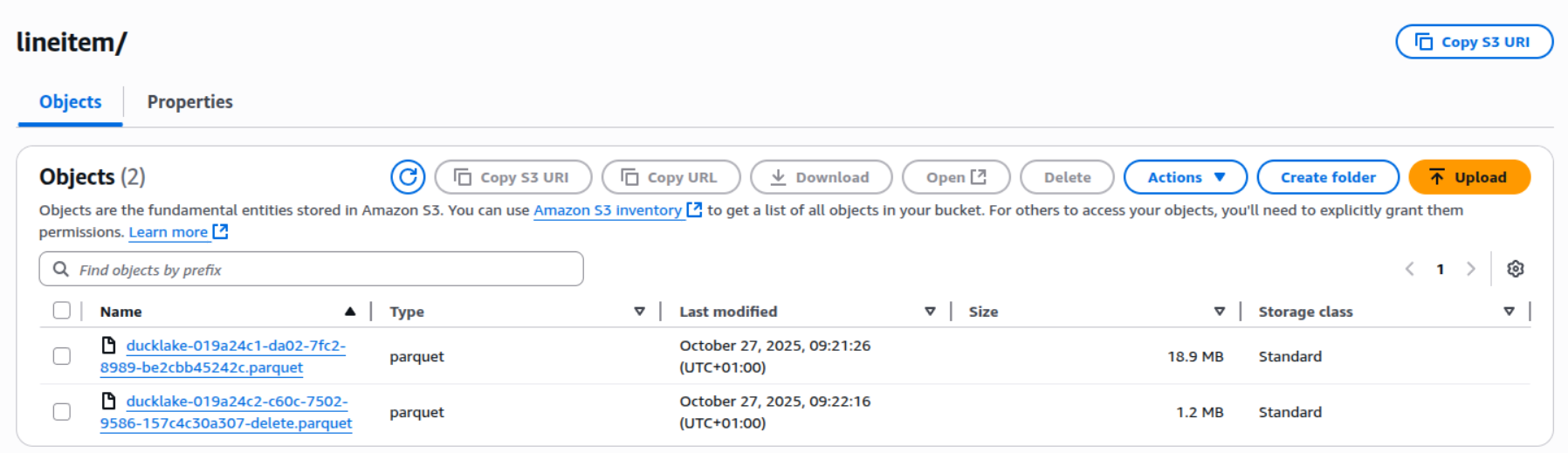Click the orange Upload button
The width and height of the screenshot is (1568, 453).
point(1469,177)
